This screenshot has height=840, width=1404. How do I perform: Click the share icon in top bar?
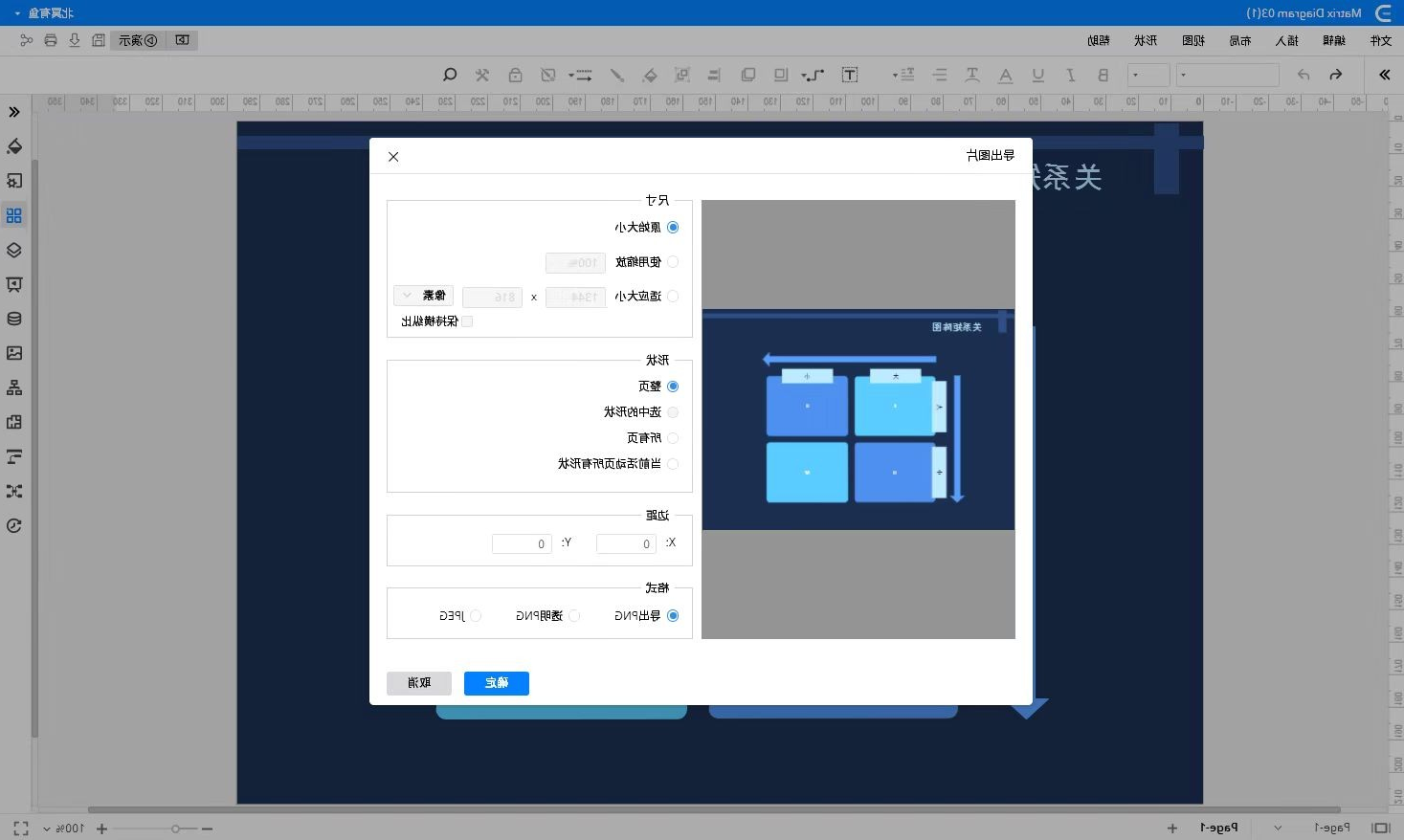tap(26, 40)
